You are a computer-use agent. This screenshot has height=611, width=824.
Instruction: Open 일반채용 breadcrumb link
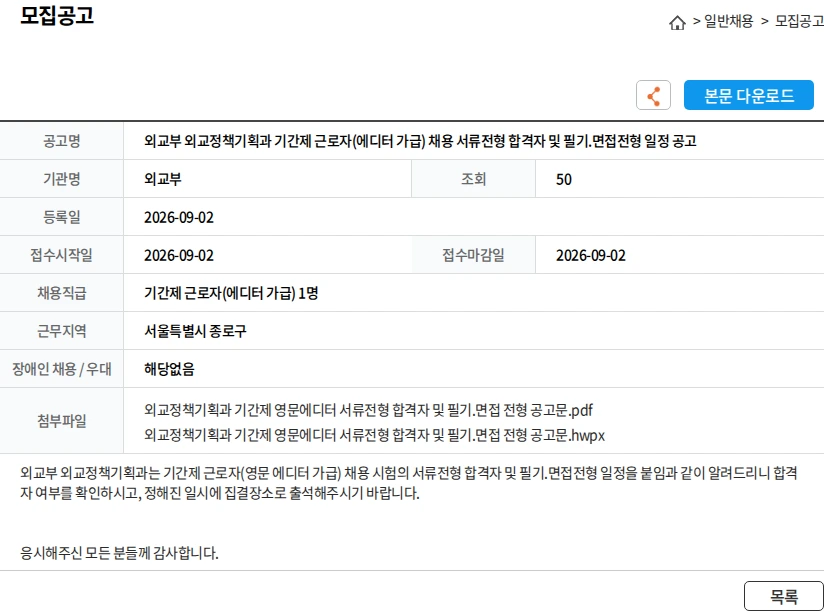pos(728,21)
